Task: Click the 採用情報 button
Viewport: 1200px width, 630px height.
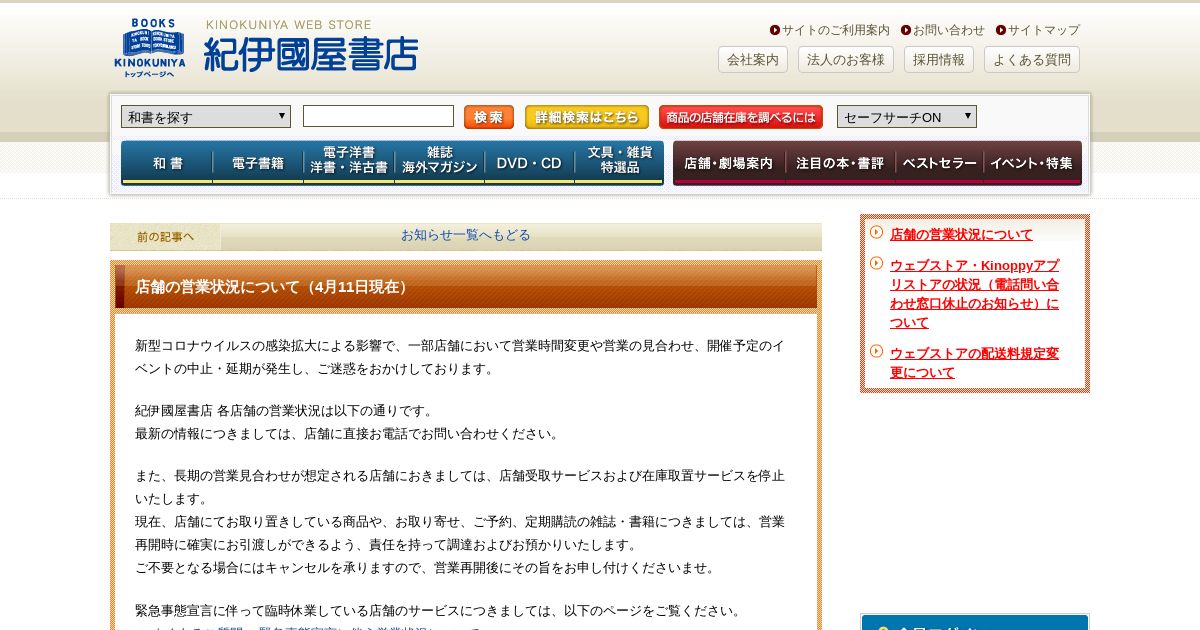Action: [x=939, y=60]
